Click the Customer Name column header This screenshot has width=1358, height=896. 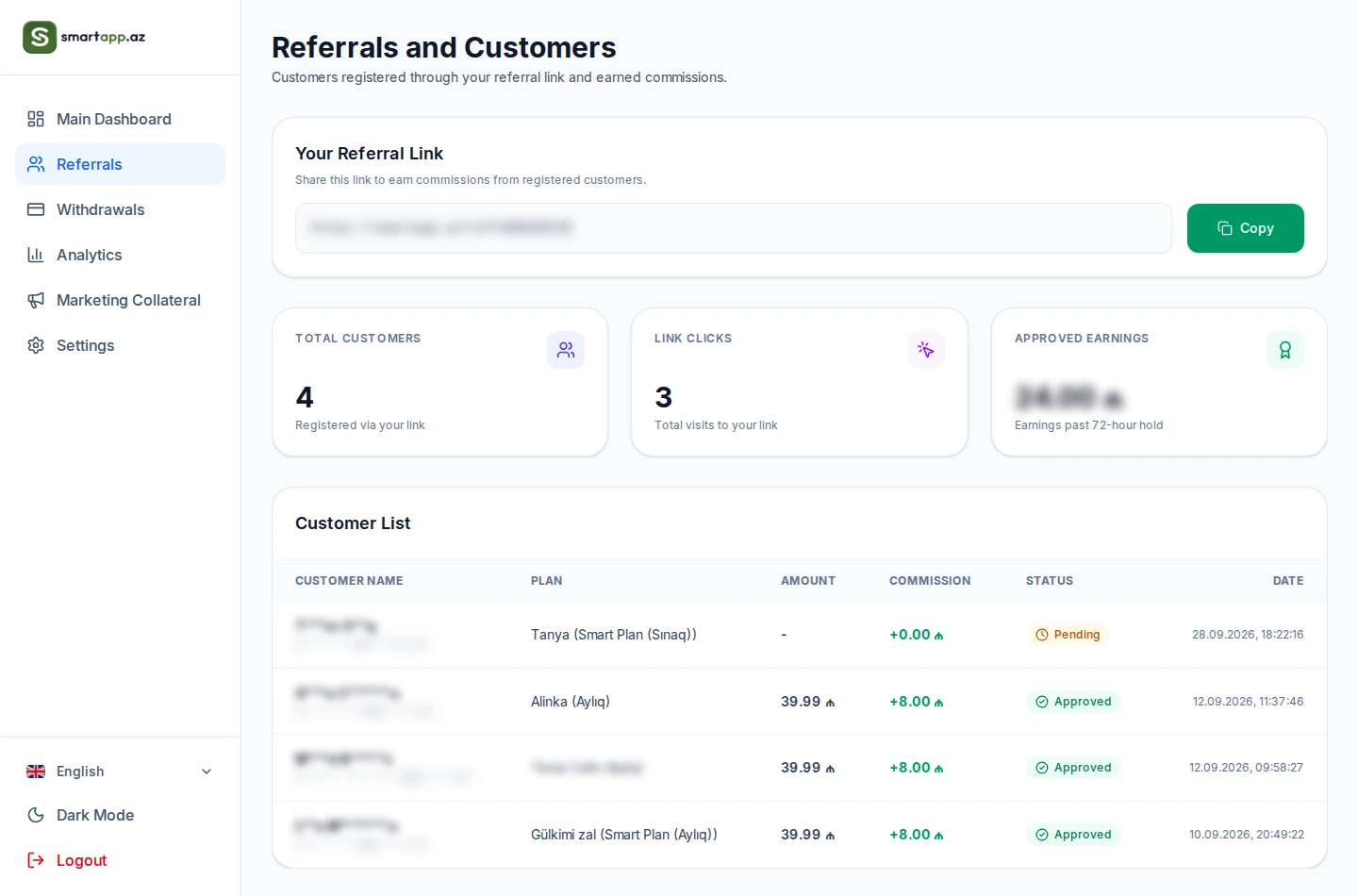349,581
